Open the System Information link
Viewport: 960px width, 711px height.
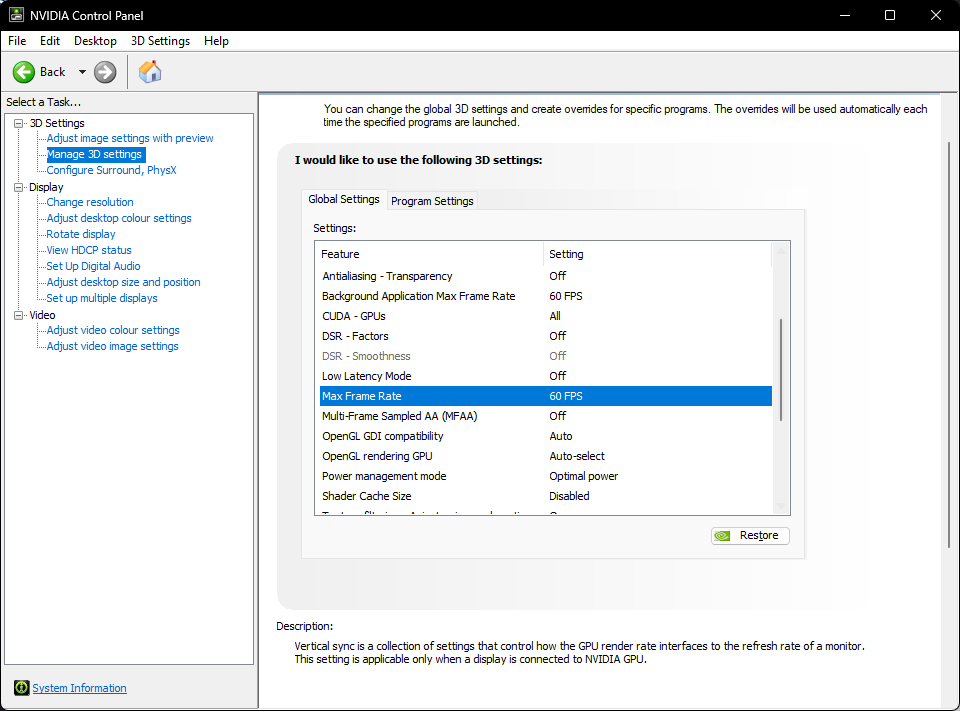80,688
